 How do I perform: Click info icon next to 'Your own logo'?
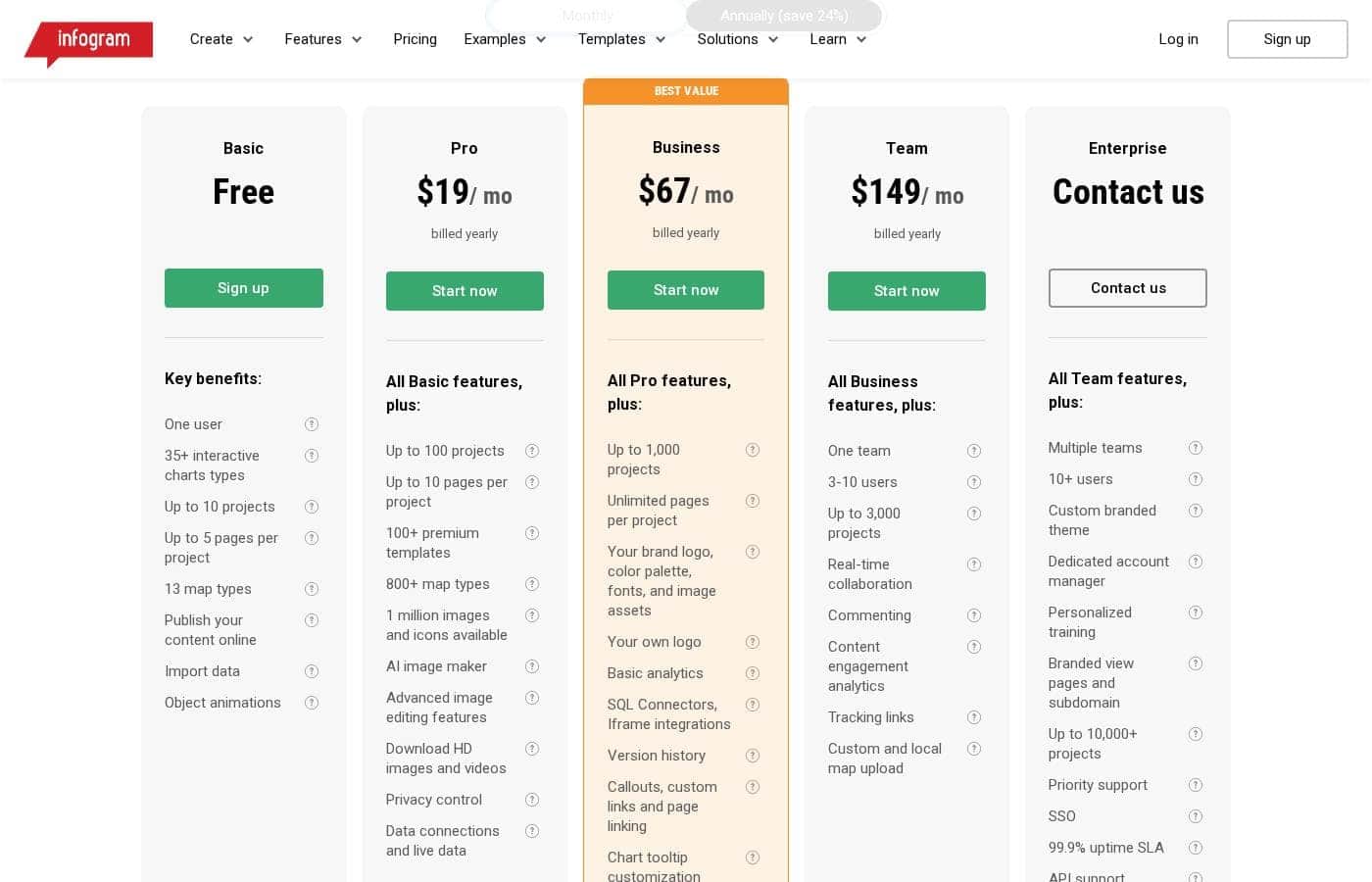click(x=753, y=642)
